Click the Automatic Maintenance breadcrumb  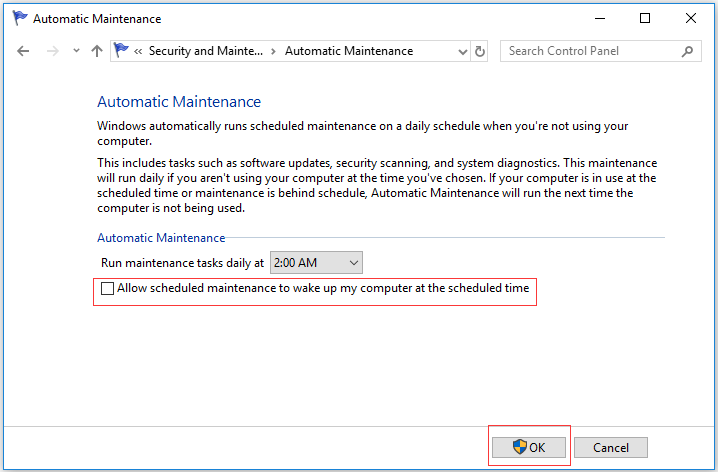click(349, 51)
